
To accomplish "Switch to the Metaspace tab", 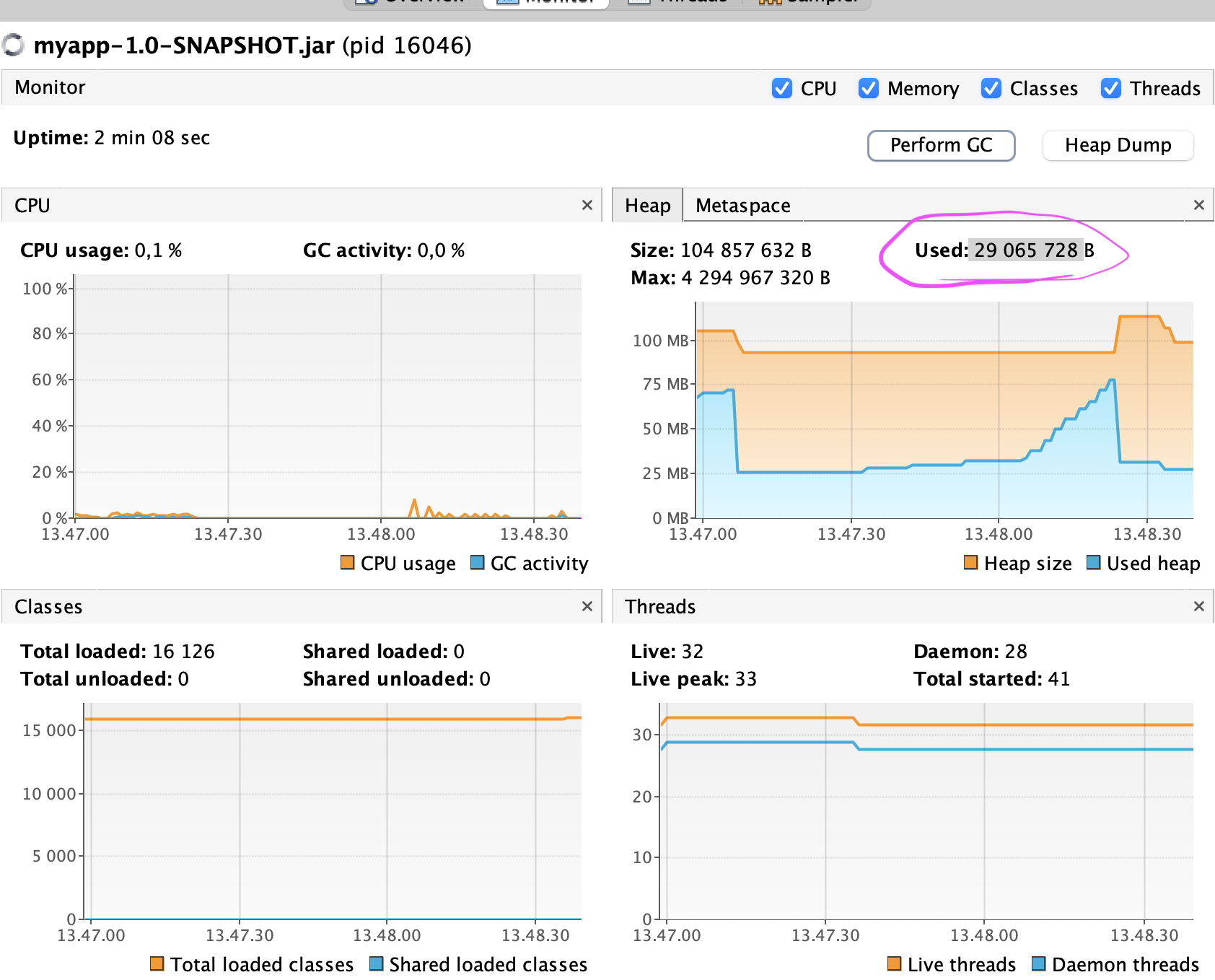I will pos(742,205).
